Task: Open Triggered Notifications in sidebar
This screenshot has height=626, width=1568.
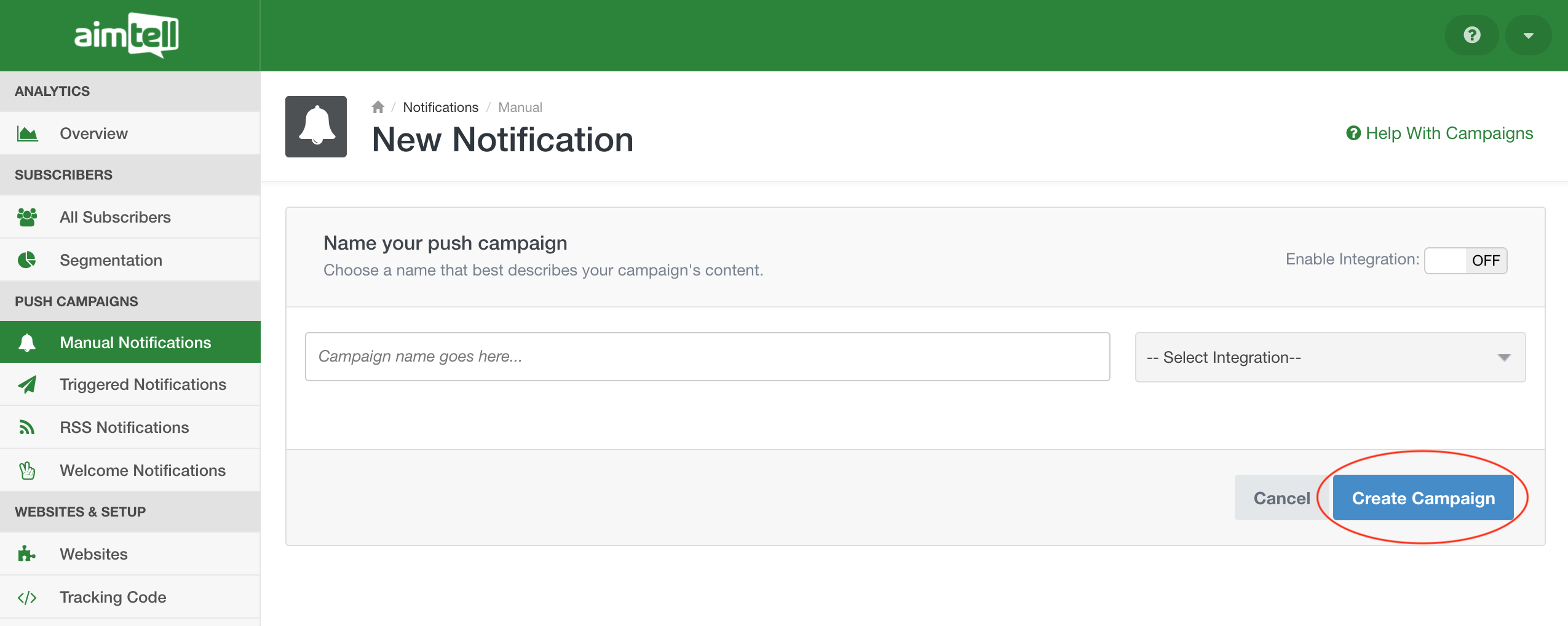Action: pyautogui.click(x=143, y=384)
